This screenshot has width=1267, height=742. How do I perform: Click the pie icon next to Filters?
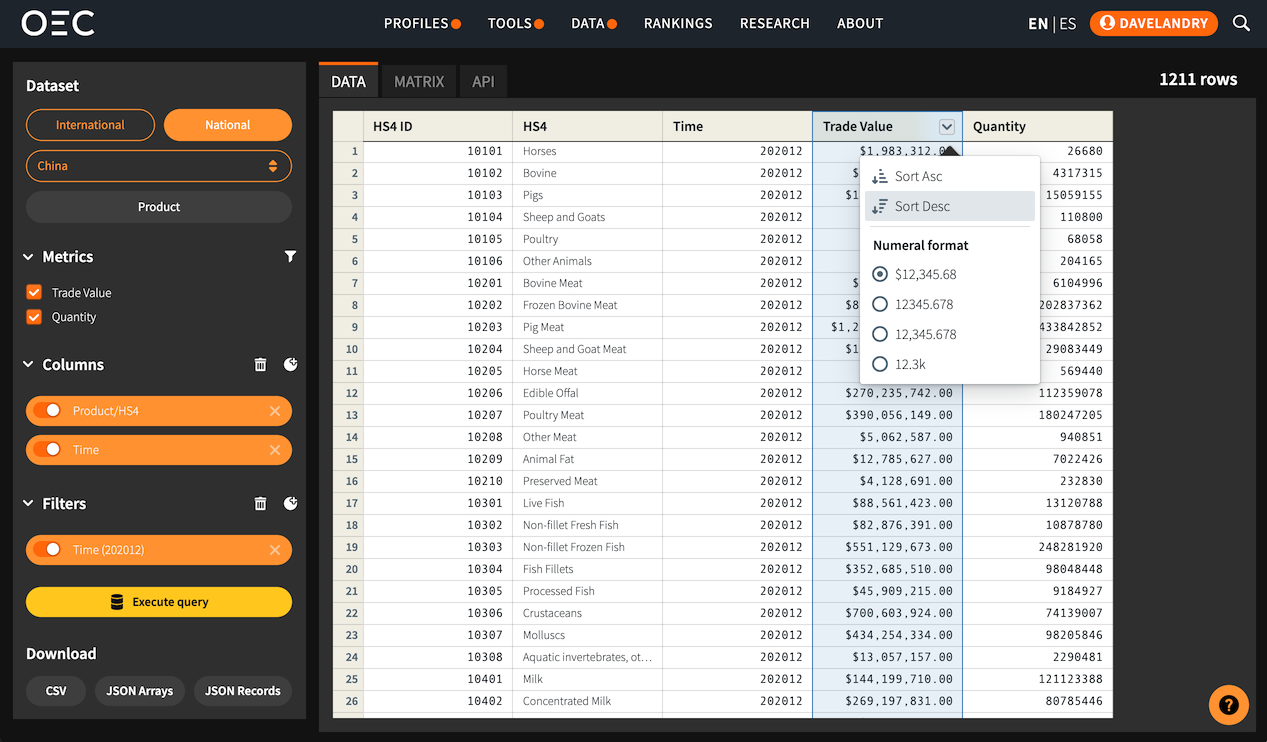[290, 504]
